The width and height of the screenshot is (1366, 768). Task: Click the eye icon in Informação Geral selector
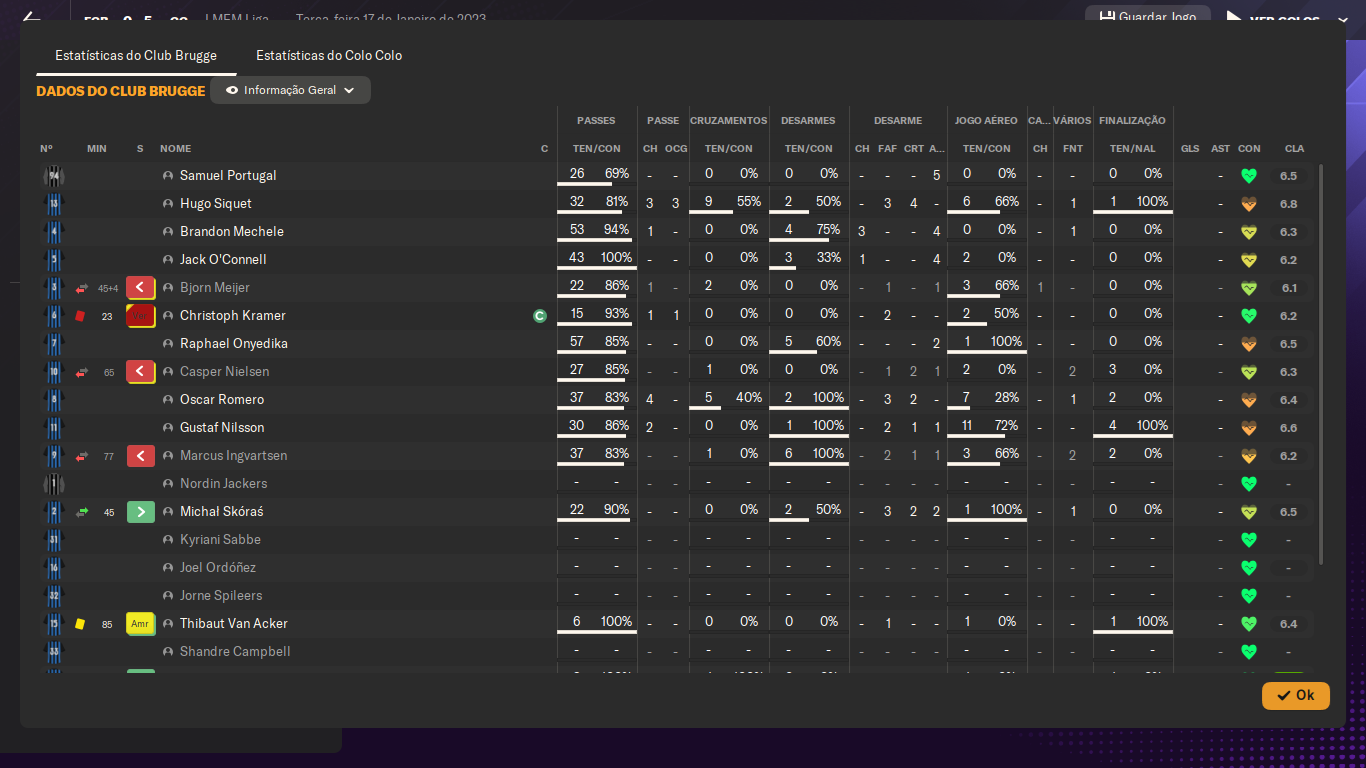232,90
